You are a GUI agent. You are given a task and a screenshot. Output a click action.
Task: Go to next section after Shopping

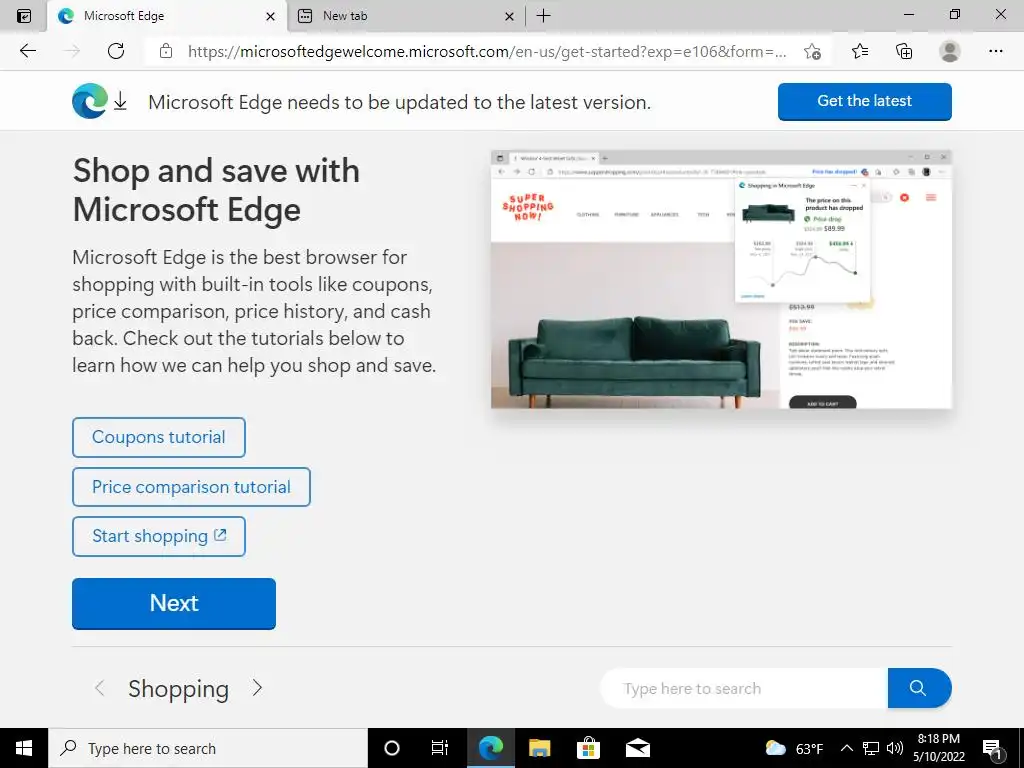coord(257,688)
